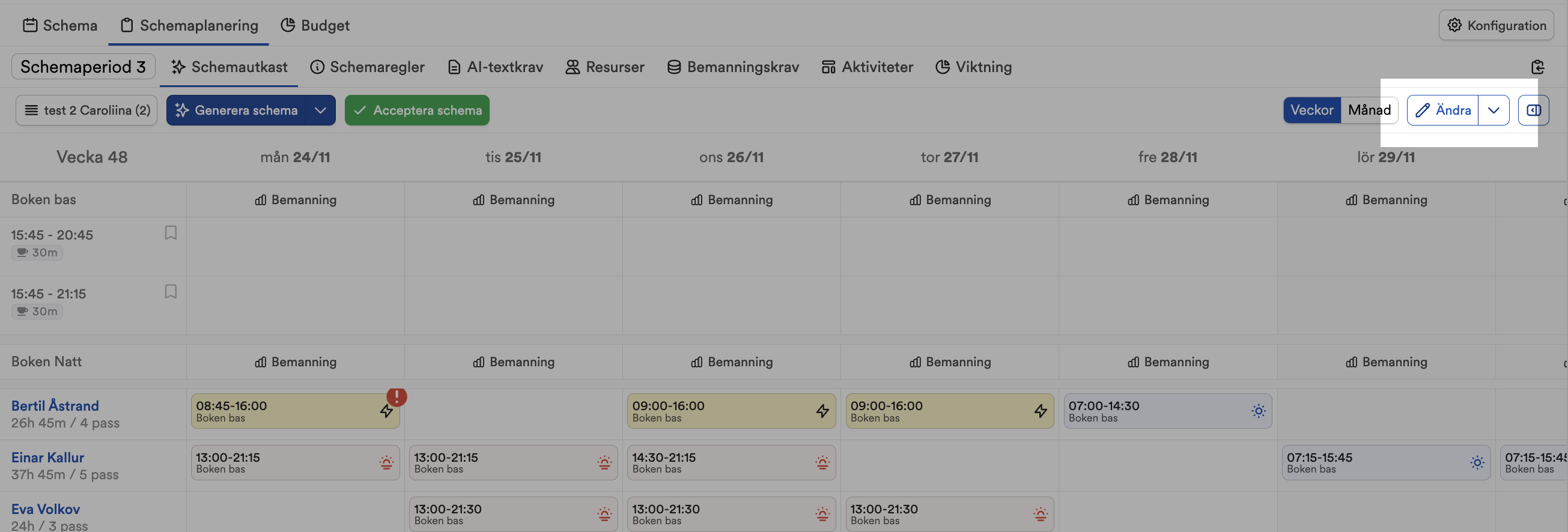Open the AI-textkrav tab
This screenshot has width=1568, height=532.
pyautogui.click(x=496, y=66)
